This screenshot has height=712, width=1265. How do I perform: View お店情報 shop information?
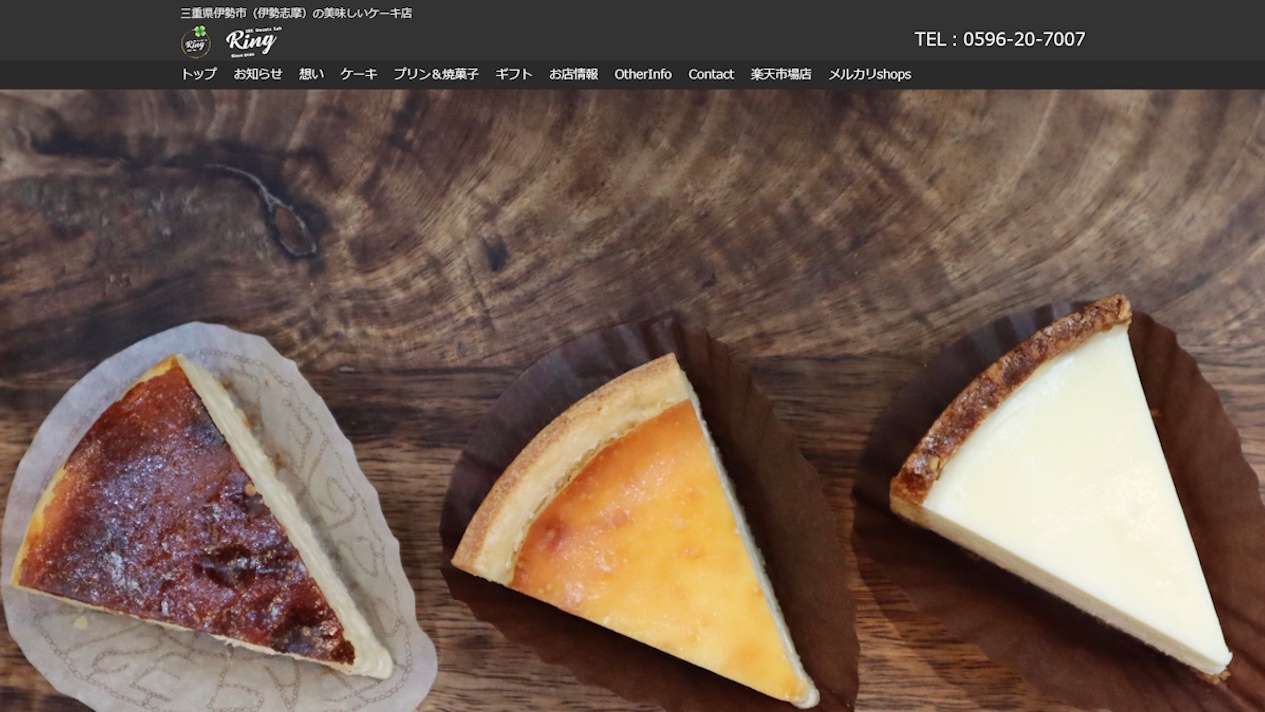(x=574, y=74)
